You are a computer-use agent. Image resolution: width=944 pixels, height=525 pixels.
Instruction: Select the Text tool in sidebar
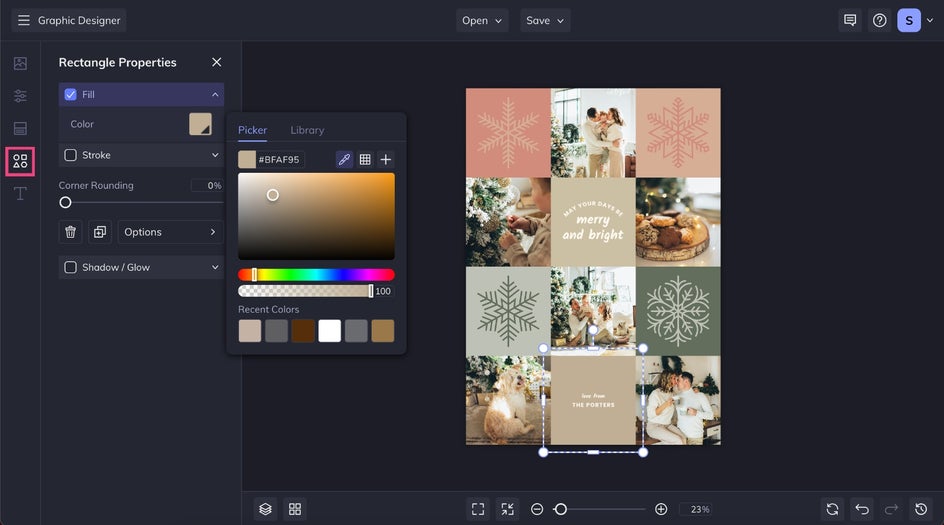click(20, 194)
